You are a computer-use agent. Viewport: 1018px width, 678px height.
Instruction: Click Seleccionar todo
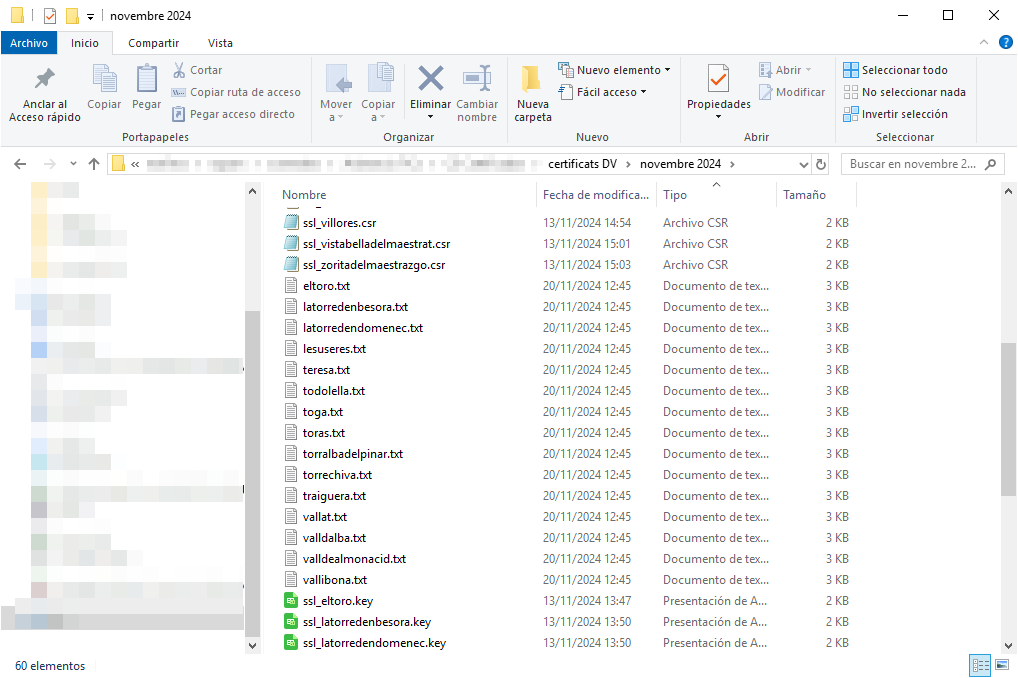point(895,69)
